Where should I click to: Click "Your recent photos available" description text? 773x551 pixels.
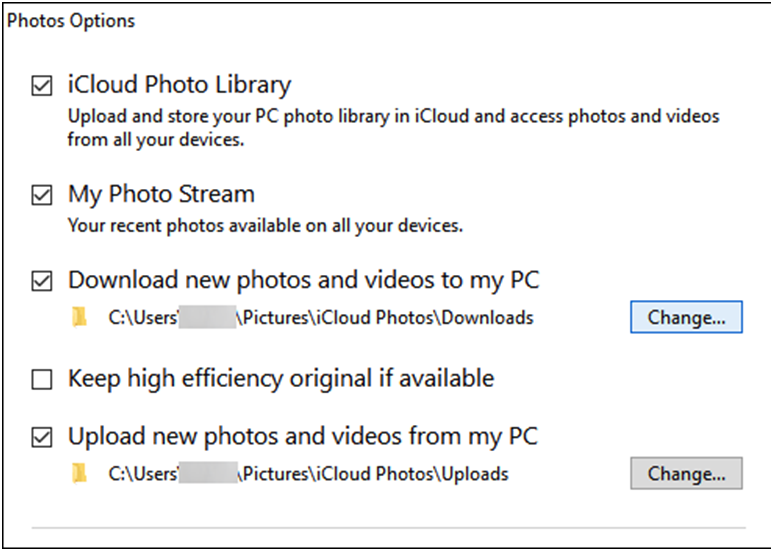pyautogui.click(x=265, y=225)
